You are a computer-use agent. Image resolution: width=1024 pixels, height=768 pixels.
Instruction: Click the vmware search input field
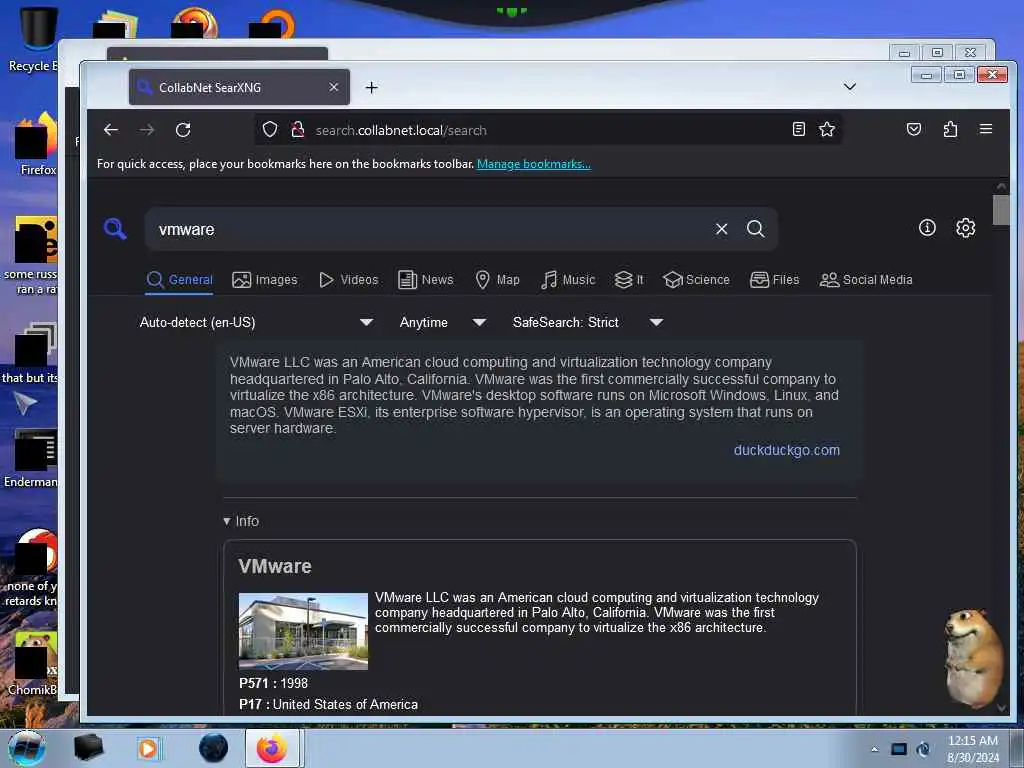click(x=431, y=229)
